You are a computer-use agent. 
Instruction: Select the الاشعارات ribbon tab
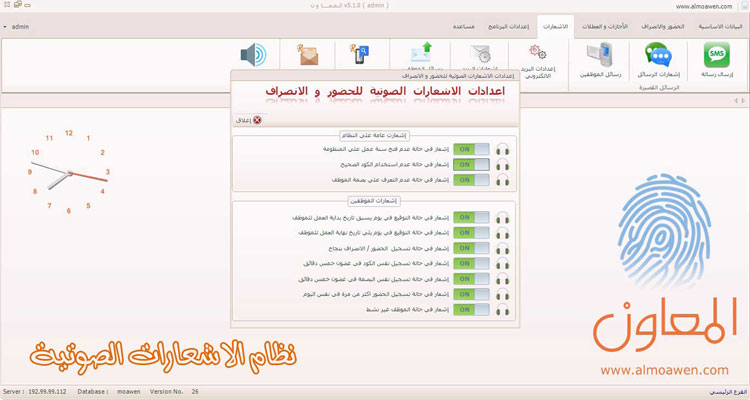click(x=555, y=27)
